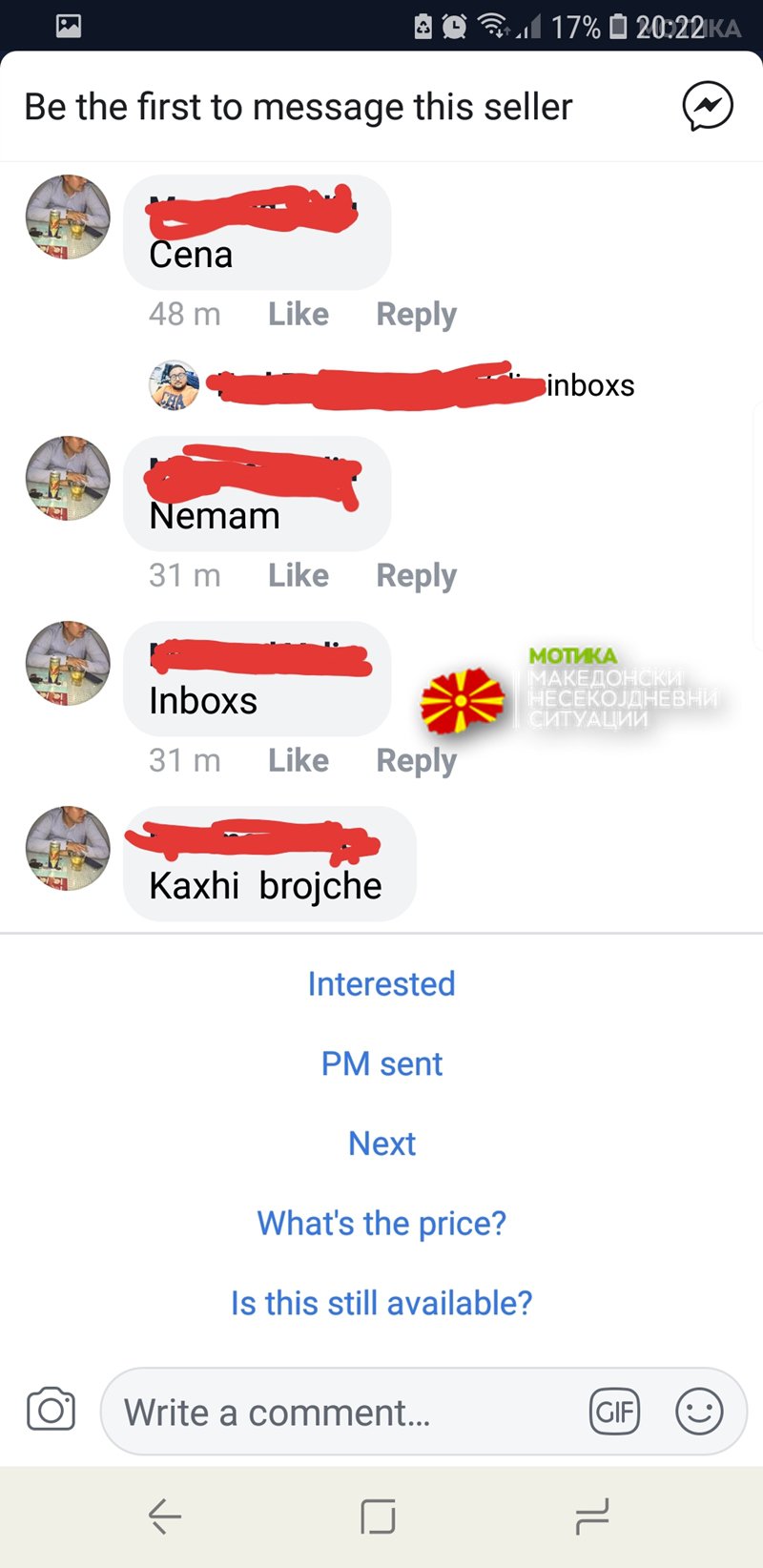Viewport: 763px width, 1568px height.
Task: Select "What's the price?" suggestion
Action: [381, 1223]
